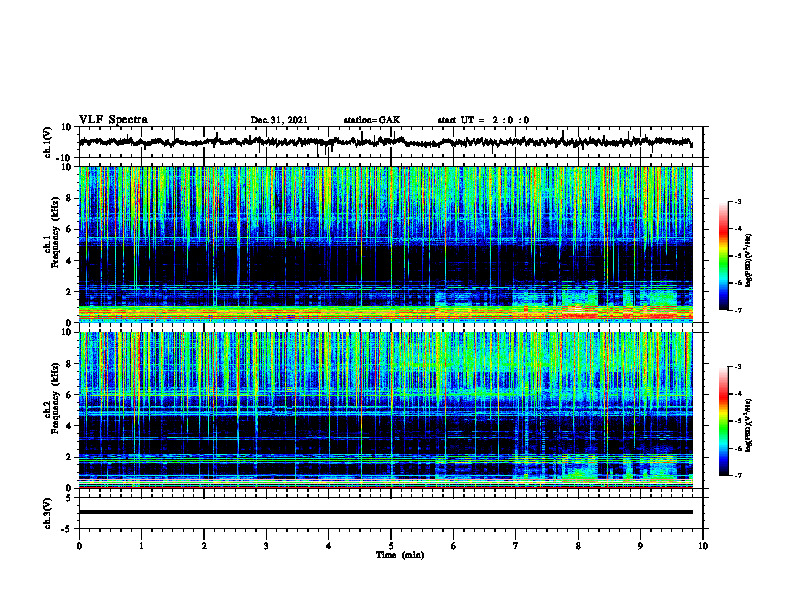Click the "station=GAK" header label
This screenshot has height=612, width=792.
tap(372, 120)
